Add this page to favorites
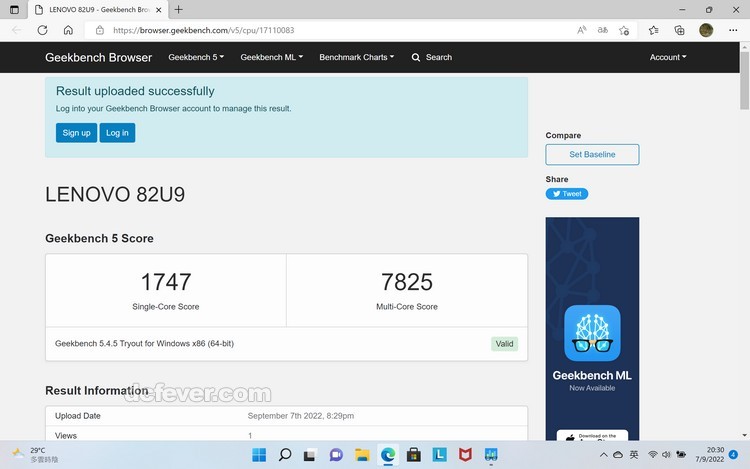 pyautogui.click(x=624, y=31)
